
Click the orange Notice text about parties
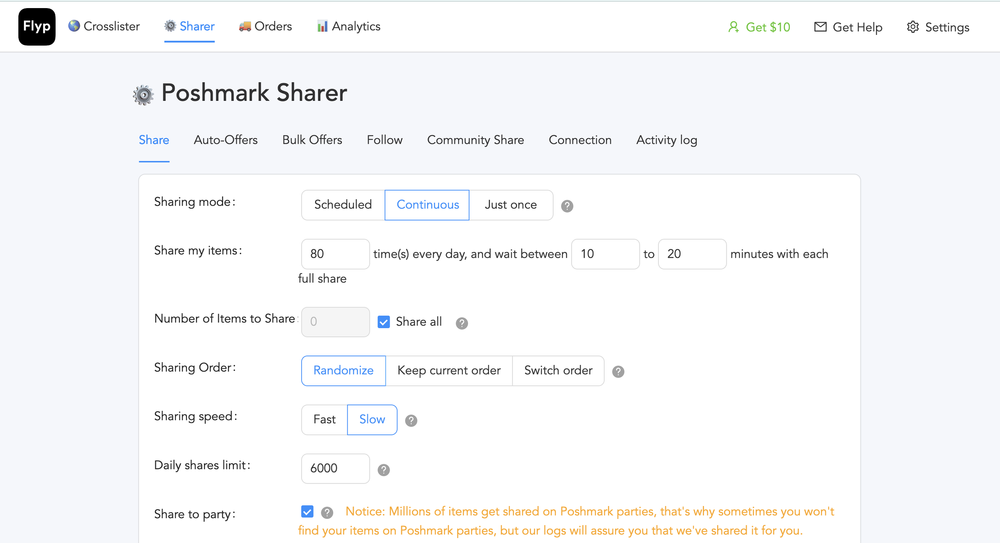[566, 521]
